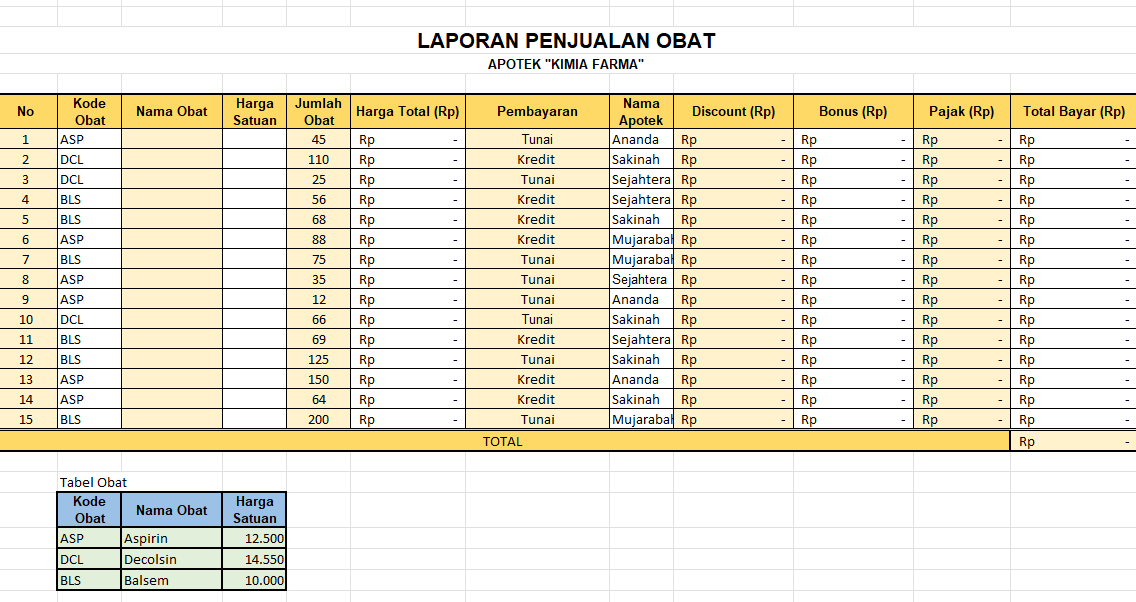The image size is (1136, 602).
Task: Click the main table Nama Obat header
Action: point(172,112)
